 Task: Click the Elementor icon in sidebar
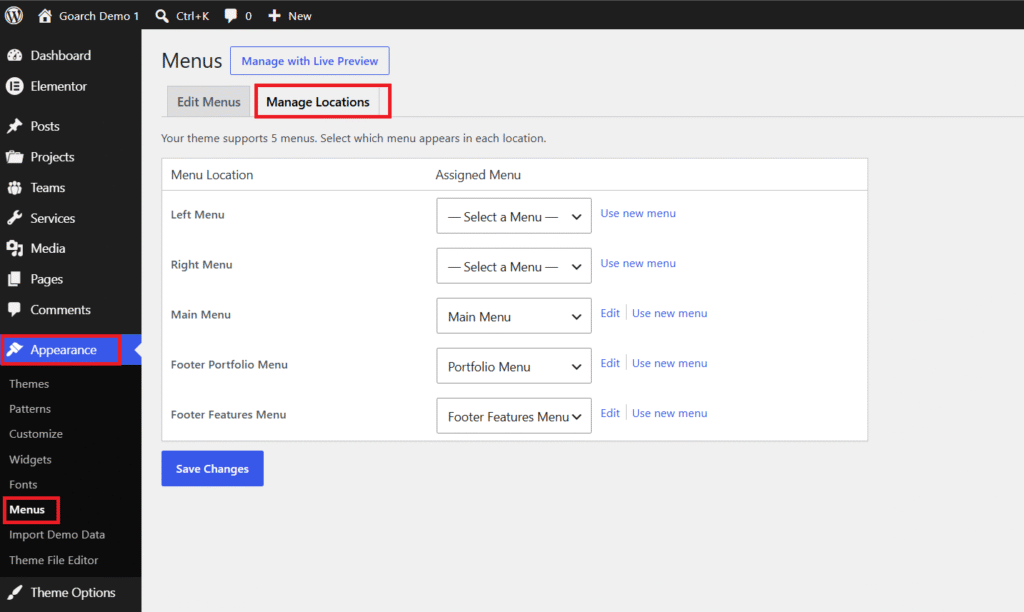click(x=14, y=86)
